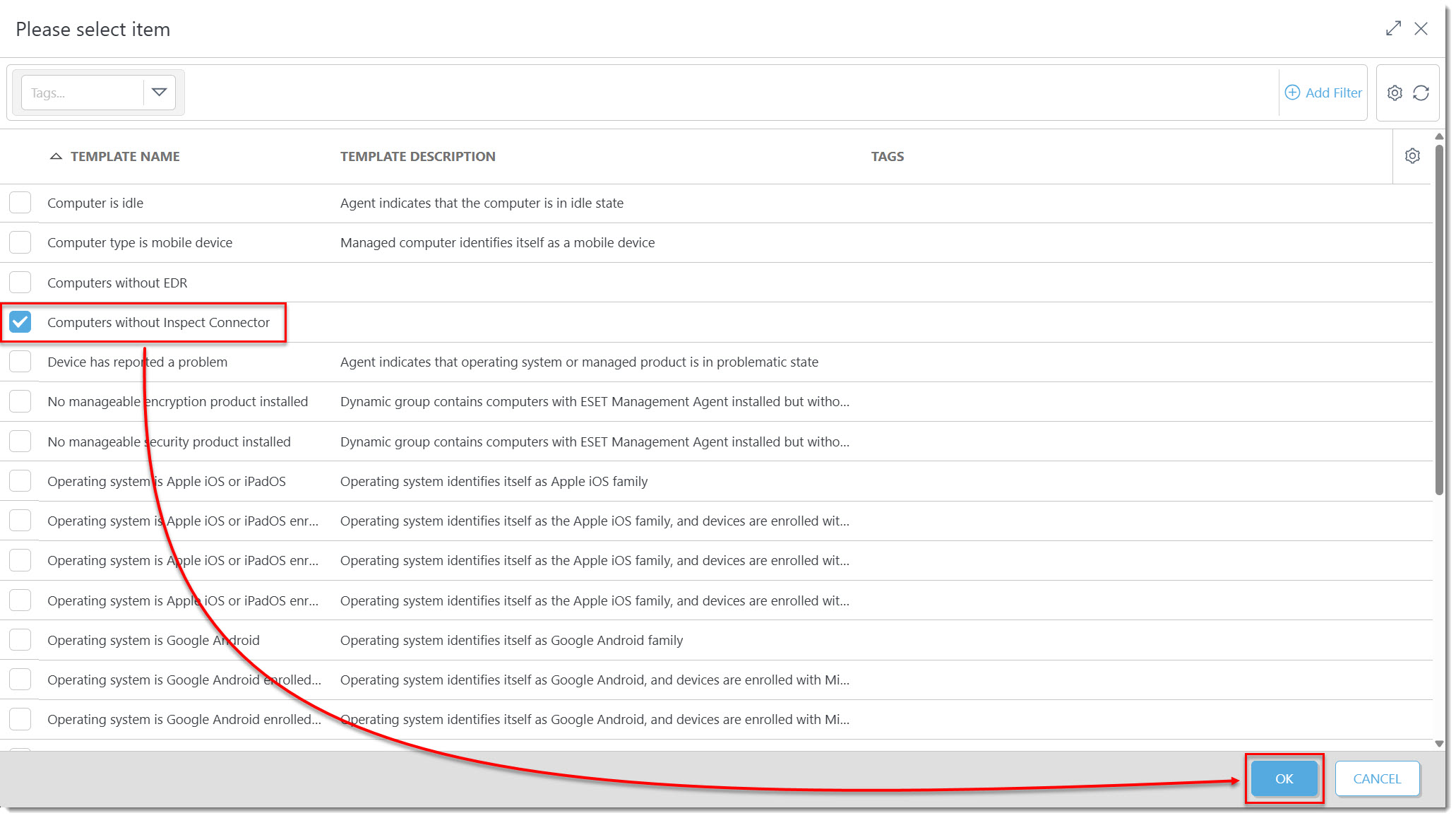Check No manageable encryption product installed checkbox
This screenshot has width=1456, height=818.
click(x=20, y=401)
